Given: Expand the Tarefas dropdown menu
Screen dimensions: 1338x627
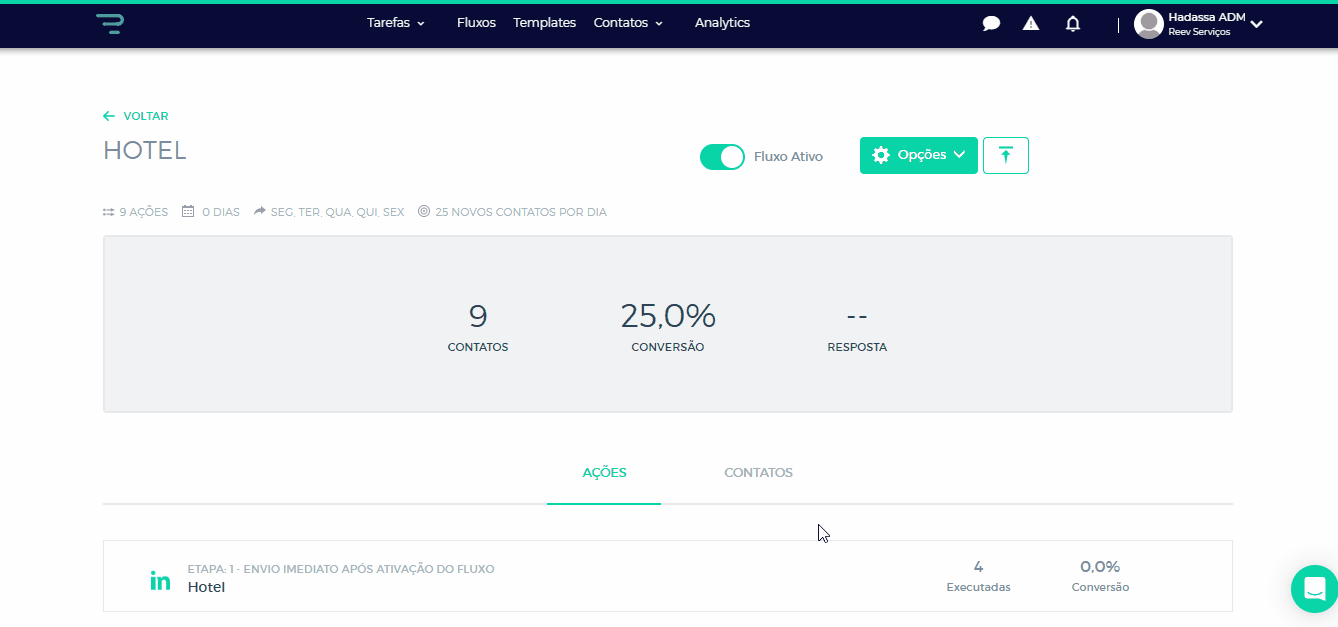Looking at the screenshot, I should click(x=396, y=23).
